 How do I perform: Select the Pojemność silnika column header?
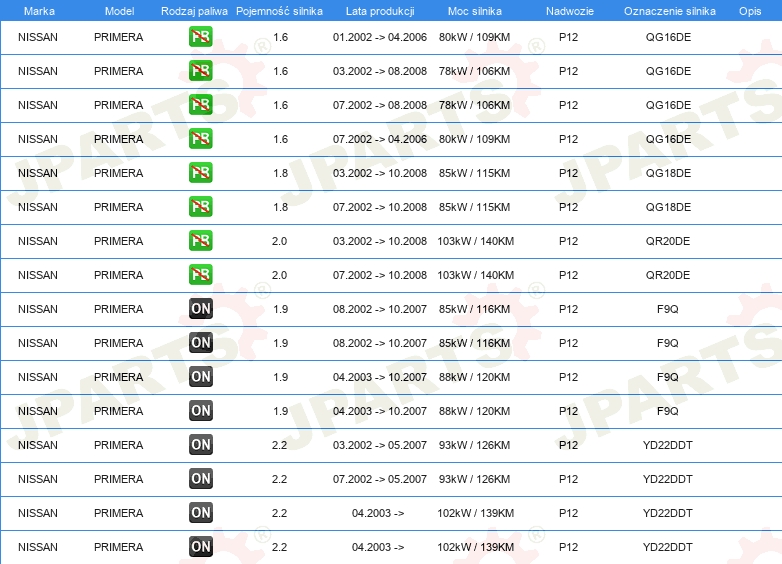pyautogui.click(x=279, y=11)
